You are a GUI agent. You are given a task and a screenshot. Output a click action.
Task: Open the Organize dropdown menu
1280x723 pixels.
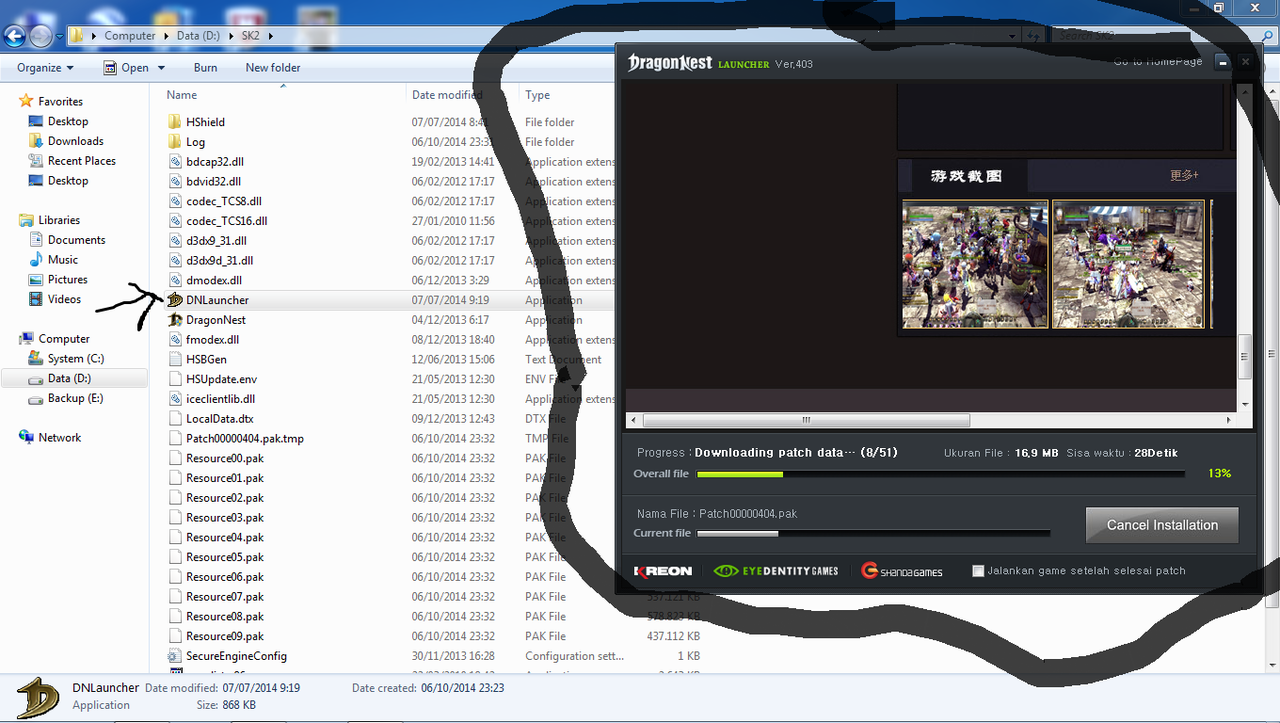(45, 68)
